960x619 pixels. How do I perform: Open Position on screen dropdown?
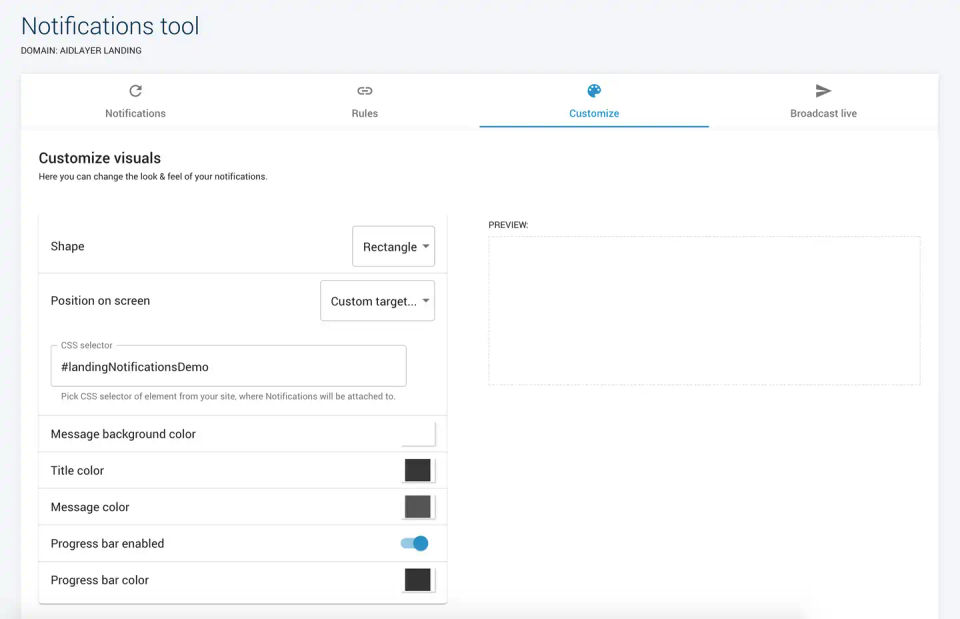pos(377,301)
